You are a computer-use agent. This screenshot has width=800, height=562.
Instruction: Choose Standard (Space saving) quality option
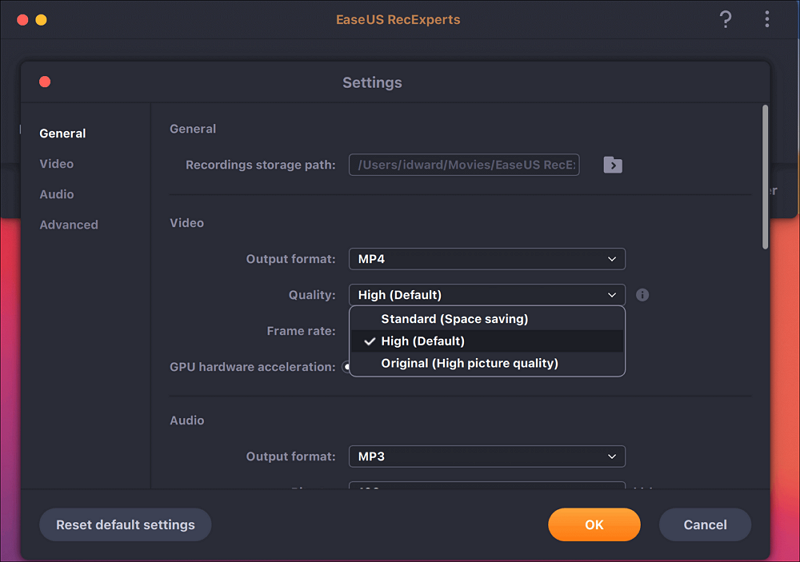coord(454,319)
